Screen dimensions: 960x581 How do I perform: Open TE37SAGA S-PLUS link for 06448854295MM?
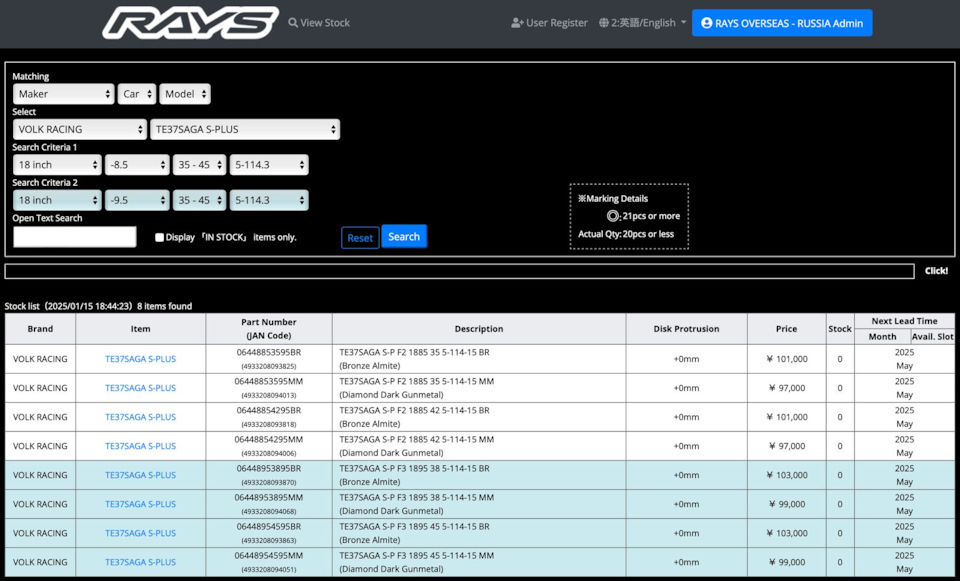(140, 446)
